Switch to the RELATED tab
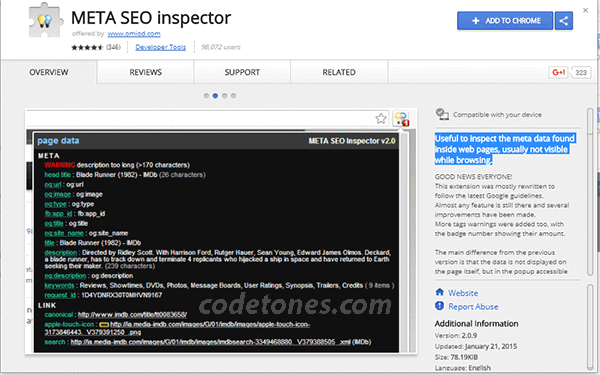The image size is (600, 375). click(x=339, y=72)
